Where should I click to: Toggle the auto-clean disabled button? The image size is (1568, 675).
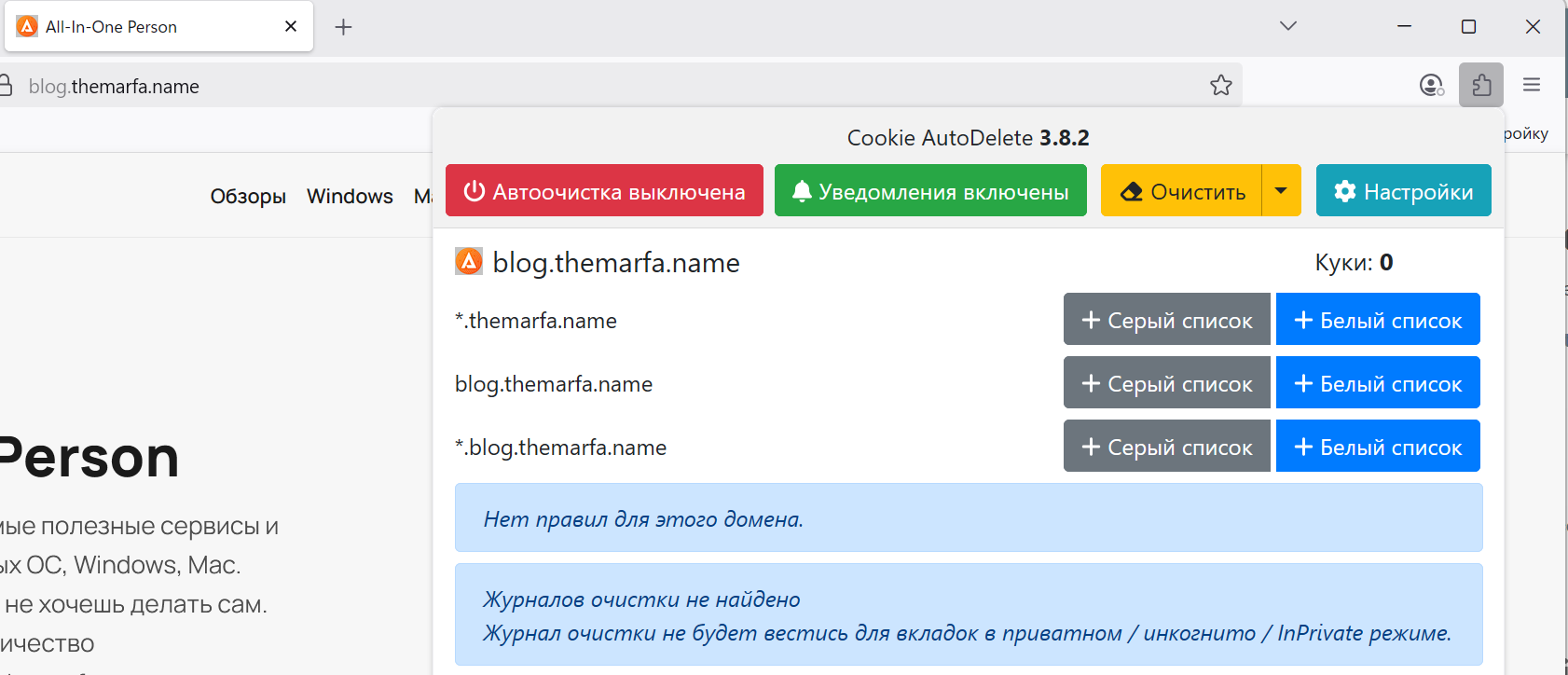[x=604, y=191]
